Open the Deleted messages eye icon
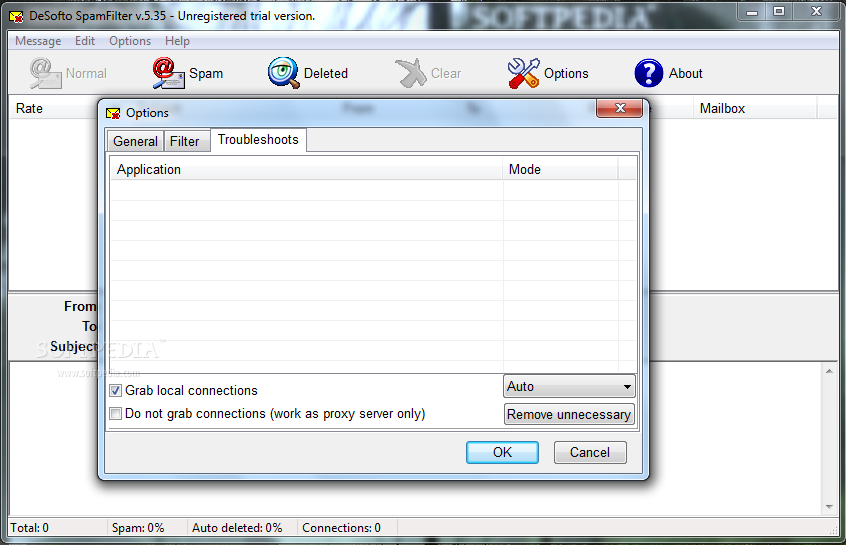The image size is (846, 545). 283,73
